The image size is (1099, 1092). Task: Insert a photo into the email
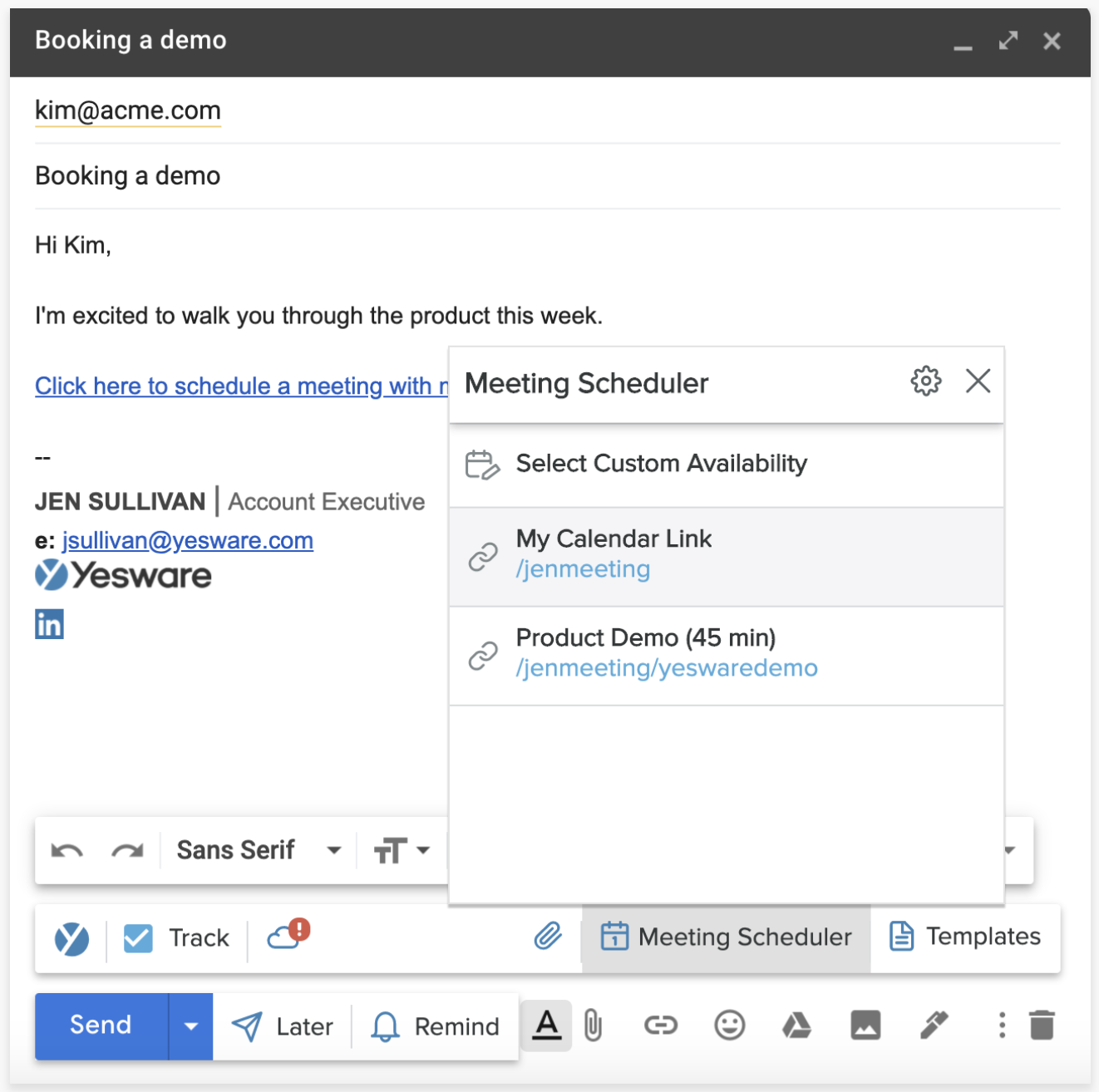865,1026
